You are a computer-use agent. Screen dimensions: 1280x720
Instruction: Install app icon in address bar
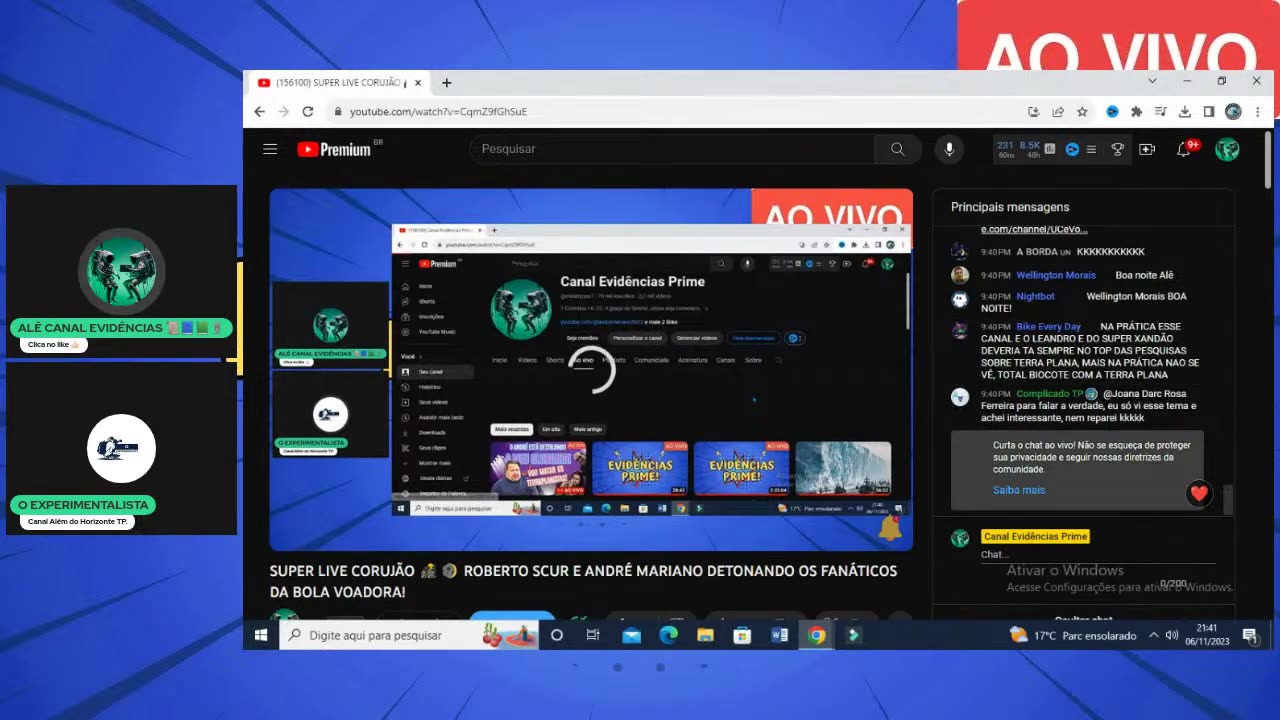pos(1033,111)
